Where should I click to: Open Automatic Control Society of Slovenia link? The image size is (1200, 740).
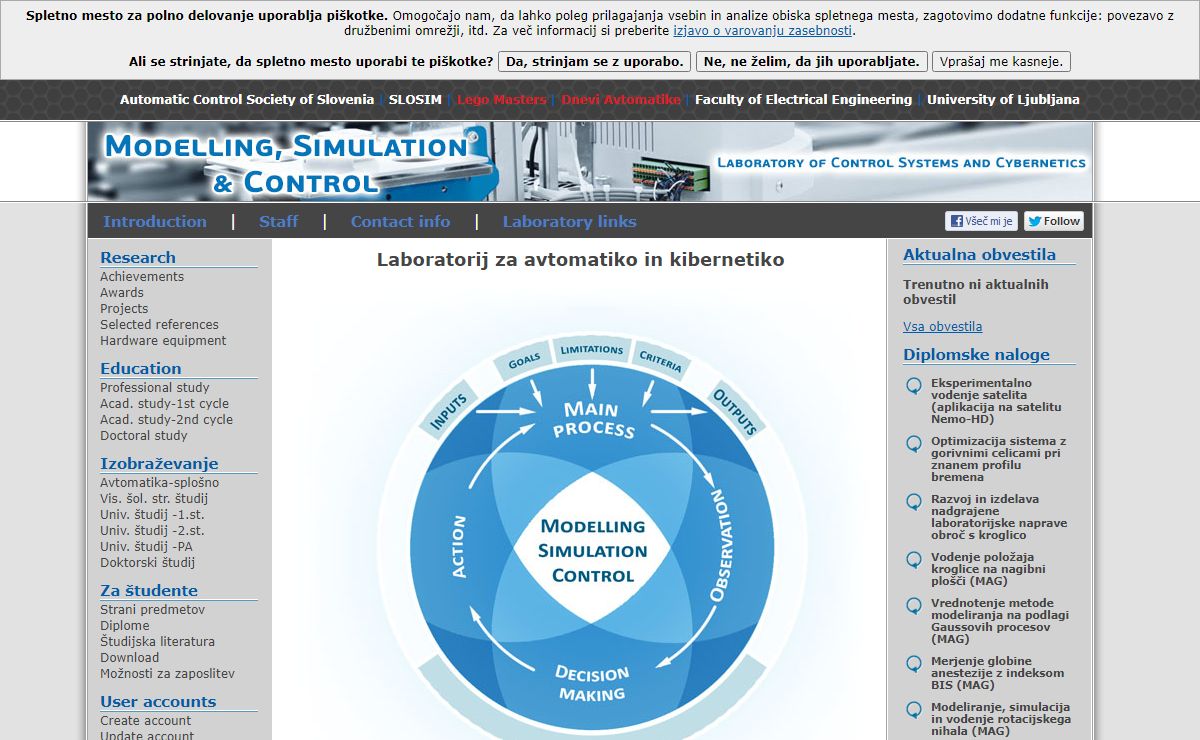[x=247, y=99]
